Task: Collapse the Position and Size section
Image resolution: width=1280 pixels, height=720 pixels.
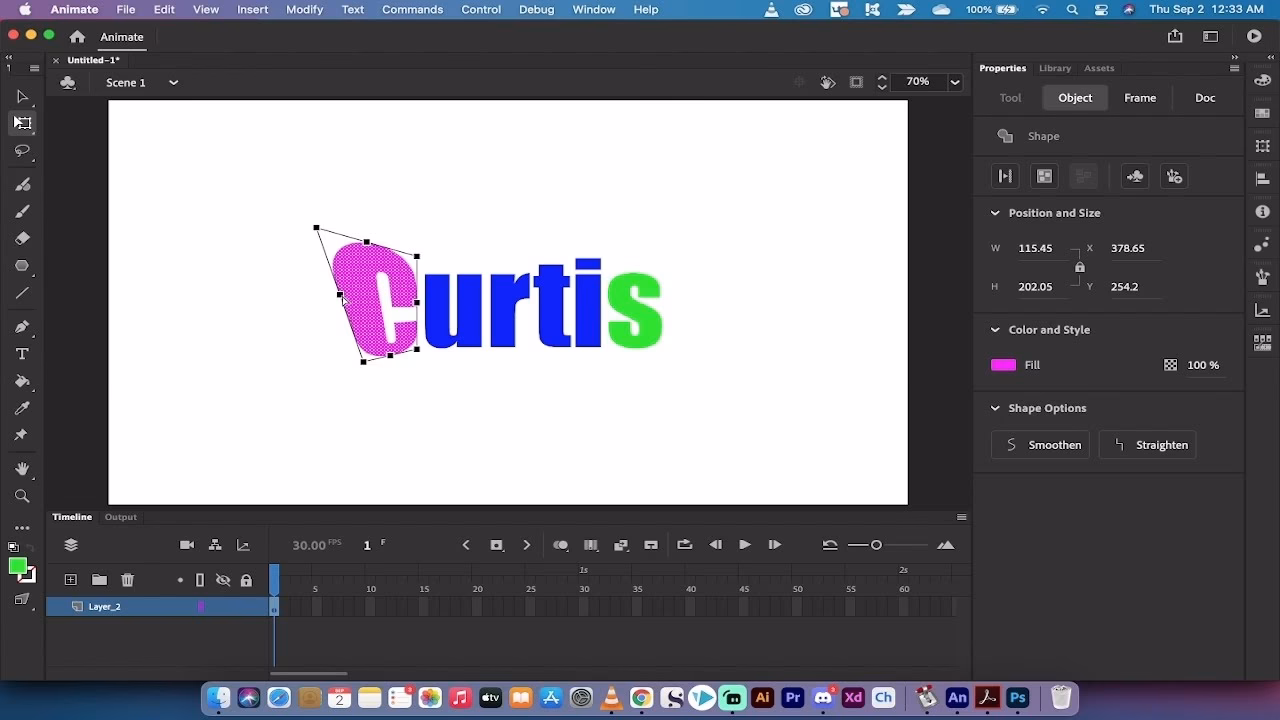Action: point(995,213)
